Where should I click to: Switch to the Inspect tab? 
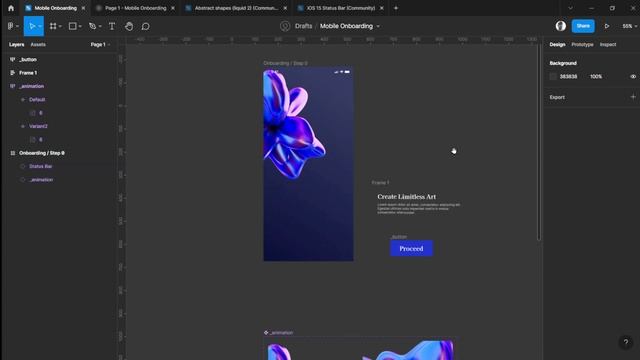[x=608, y=44]
